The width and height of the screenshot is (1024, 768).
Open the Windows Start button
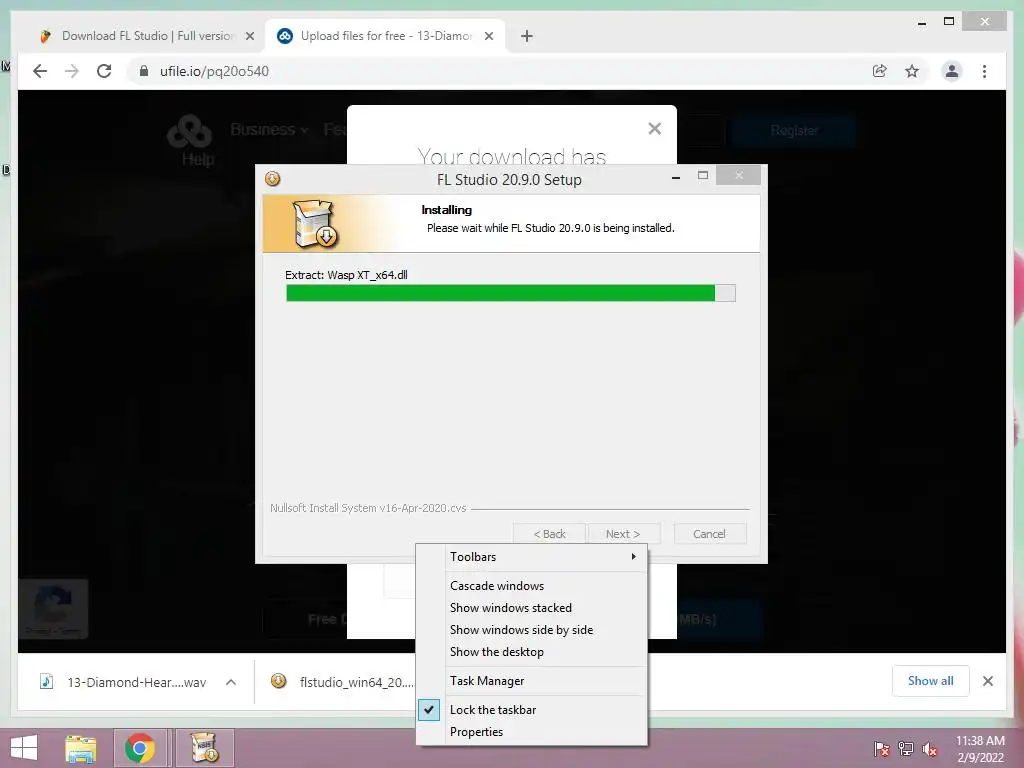[x=24, y=748]
